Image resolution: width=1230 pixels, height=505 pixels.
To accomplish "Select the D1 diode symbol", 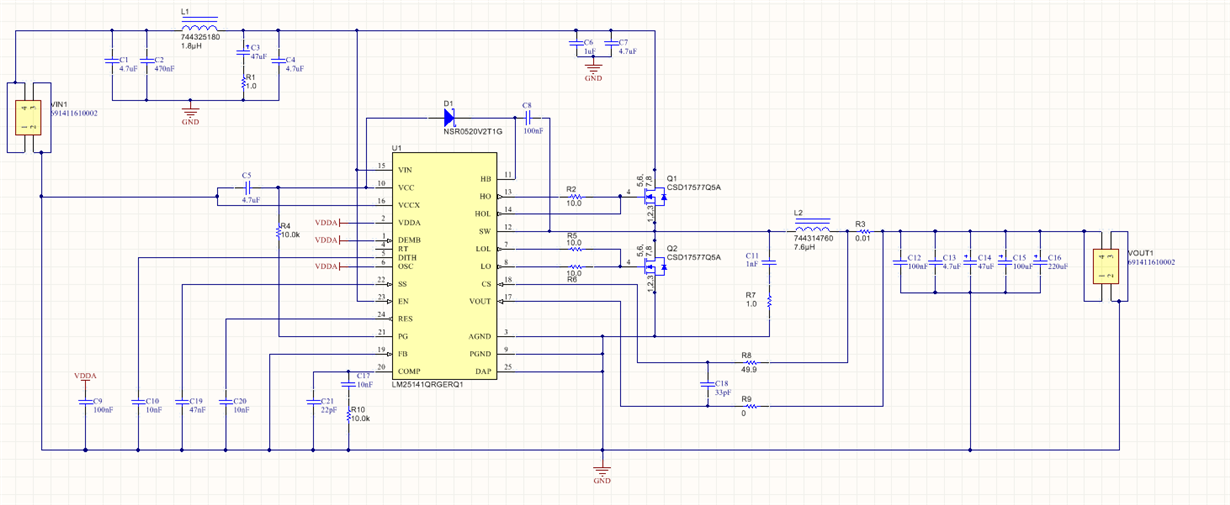I will click(448, 117).
